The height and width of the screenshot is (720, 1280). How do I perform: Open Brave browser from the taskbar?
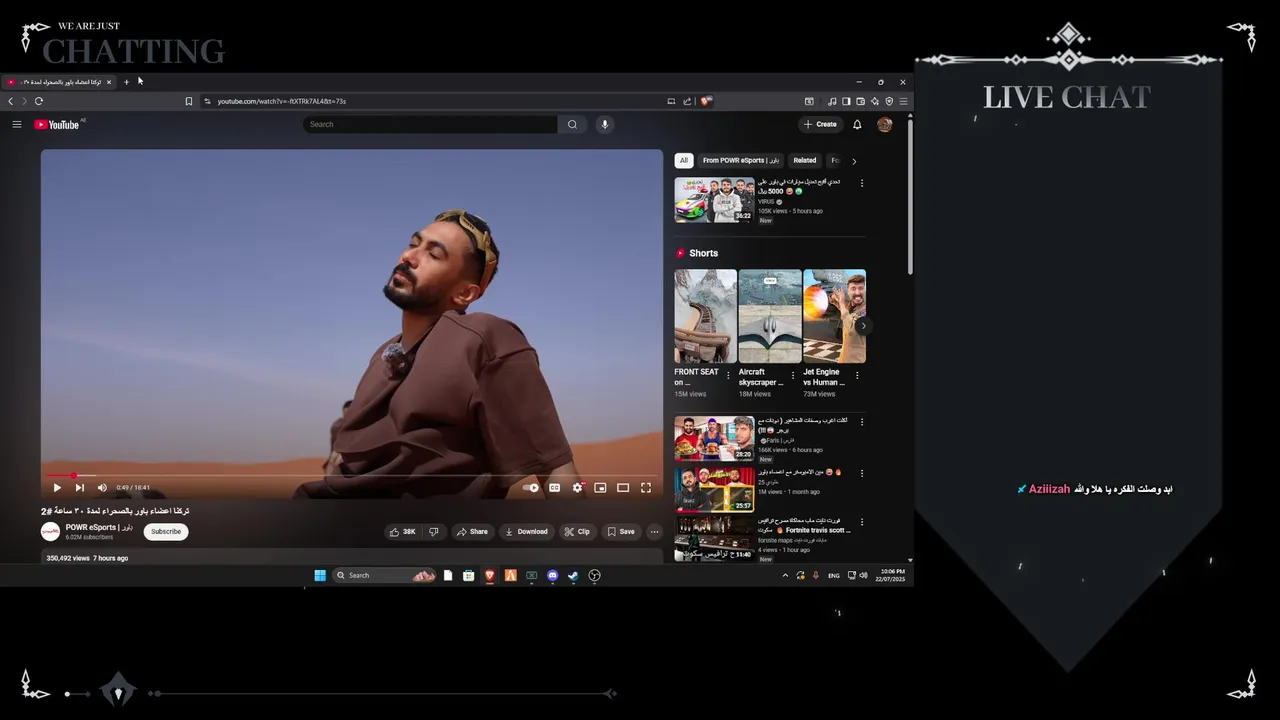tap(489, 576)
